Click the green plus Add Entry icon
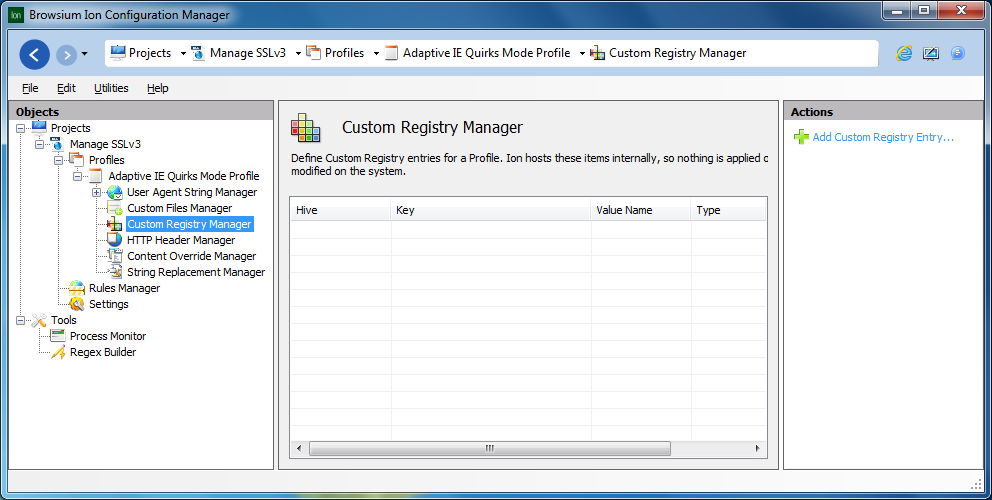 pos(801,137)
